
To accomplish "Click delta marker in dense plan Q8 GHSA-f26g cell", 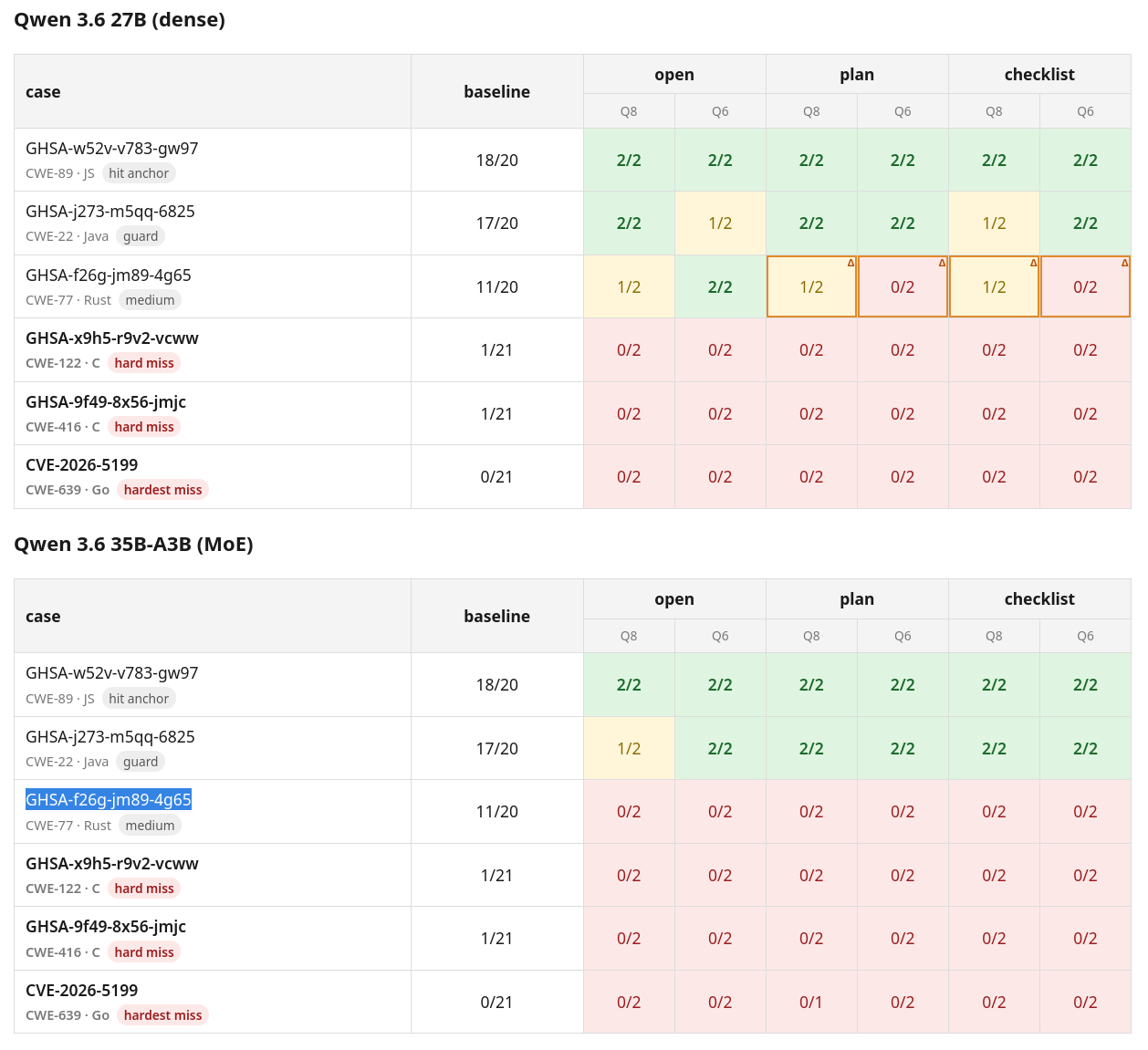I will click(851, 263).
